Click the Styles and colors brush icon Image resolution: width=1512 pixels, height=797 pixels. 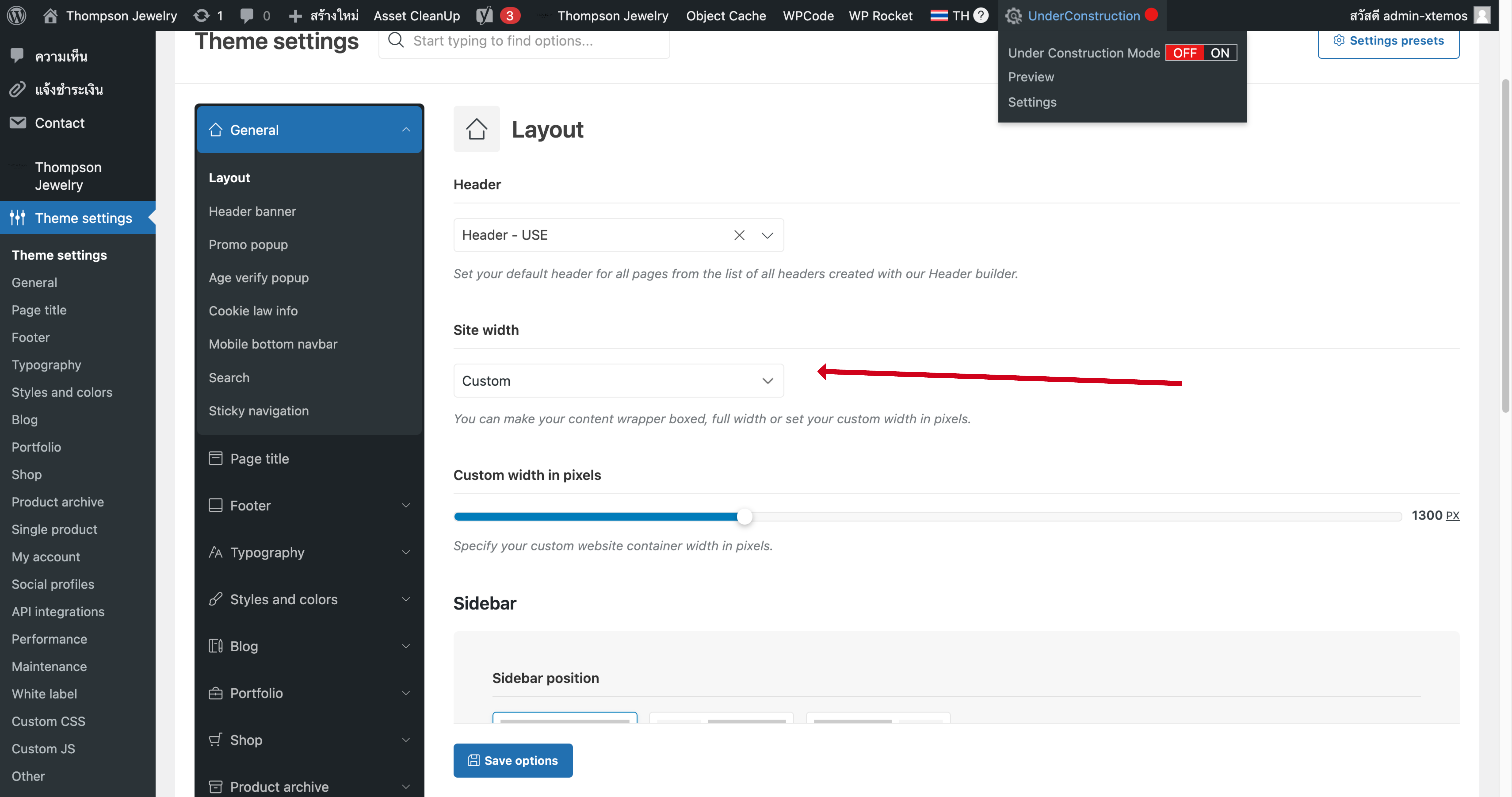click(x=215, y=599)
